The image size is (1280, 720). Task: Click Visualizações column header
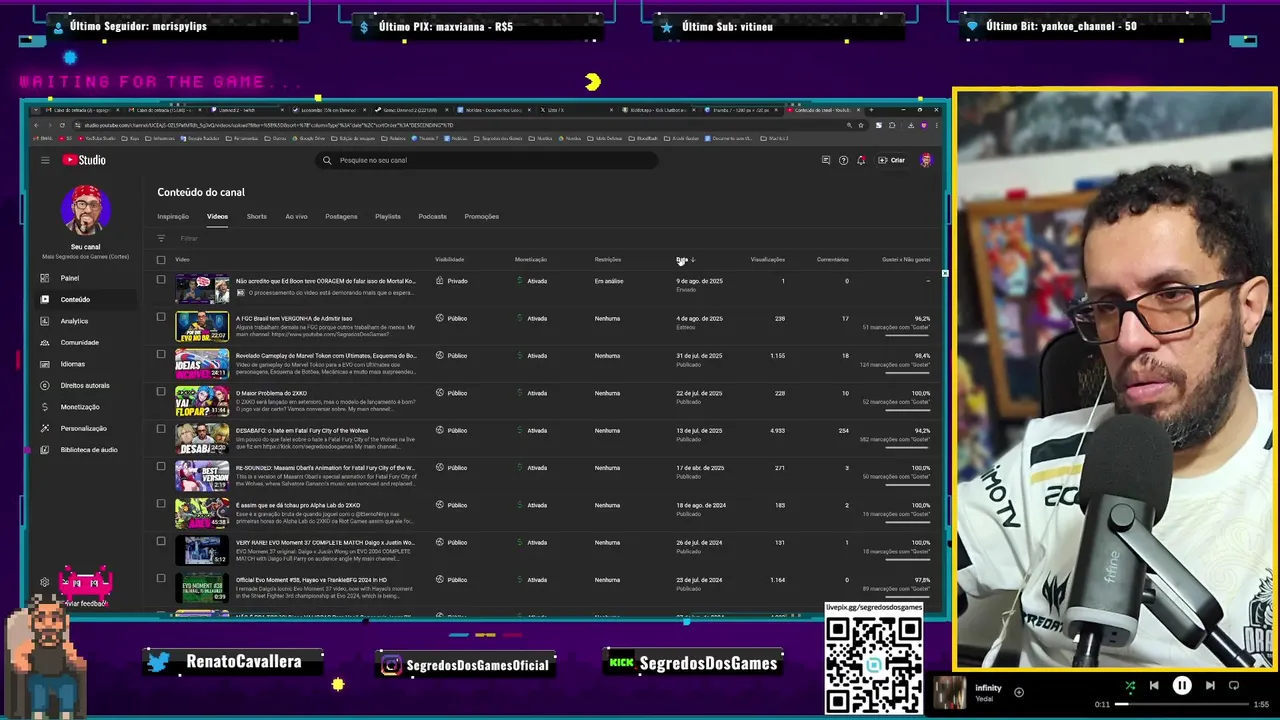[x=767, y=260]
